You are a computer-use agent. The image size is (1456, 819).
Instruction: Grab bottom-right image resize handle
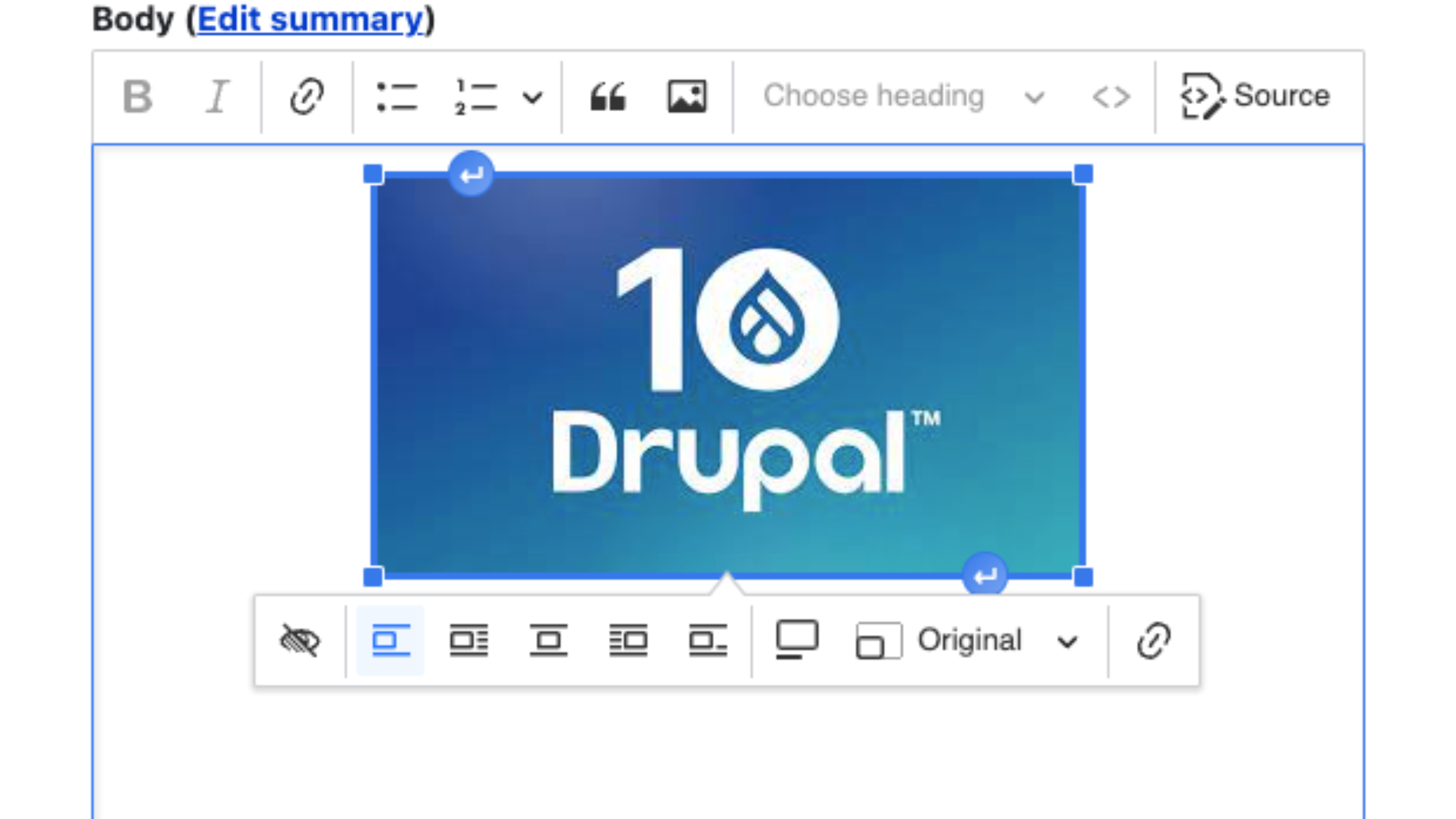pyautogui.click(x=1083, y=577)
